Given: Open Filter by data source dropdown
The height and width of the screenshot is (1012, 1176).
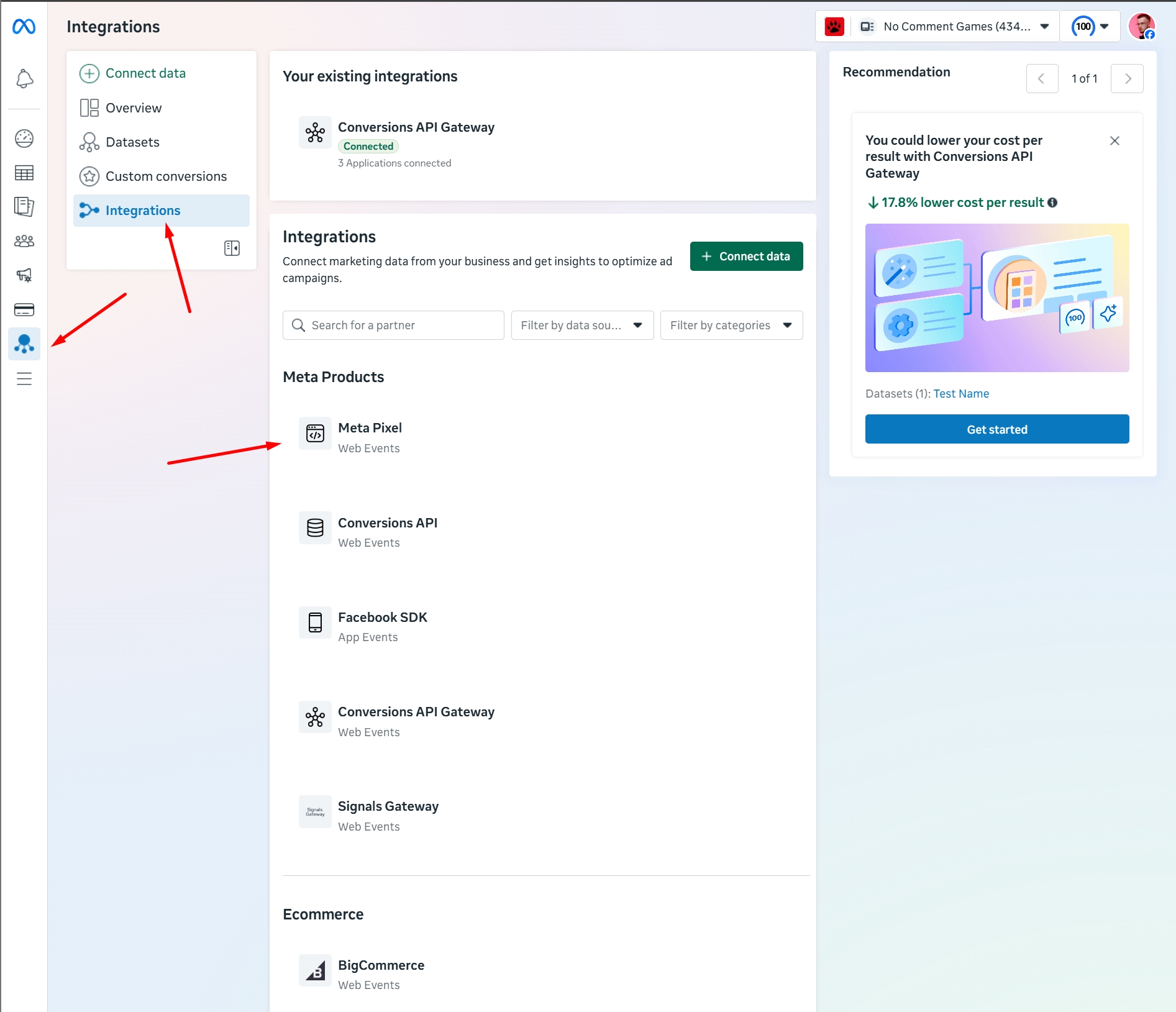Looking at the screenshot, I should [582, 325].
